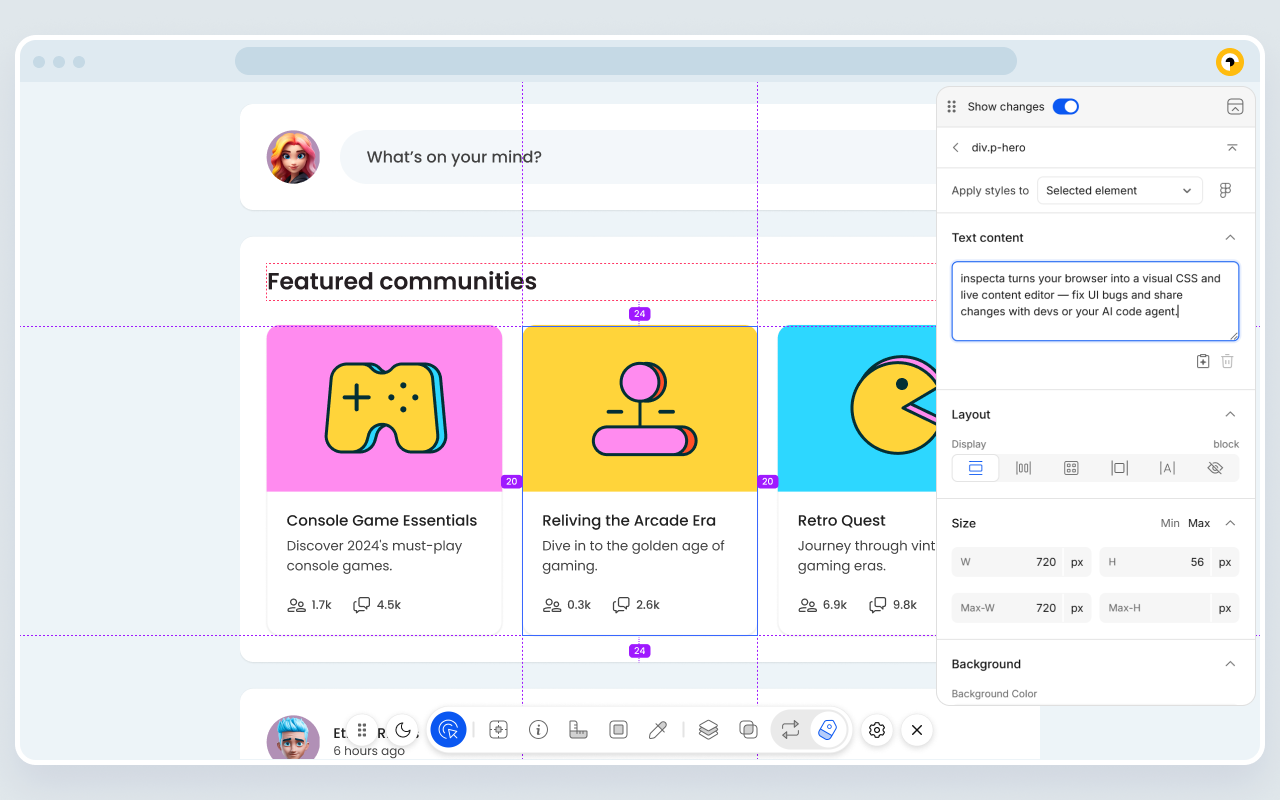Switch size mode to Min
The width and height of the screenshot is (1280, 800).
coord(1169,523)
